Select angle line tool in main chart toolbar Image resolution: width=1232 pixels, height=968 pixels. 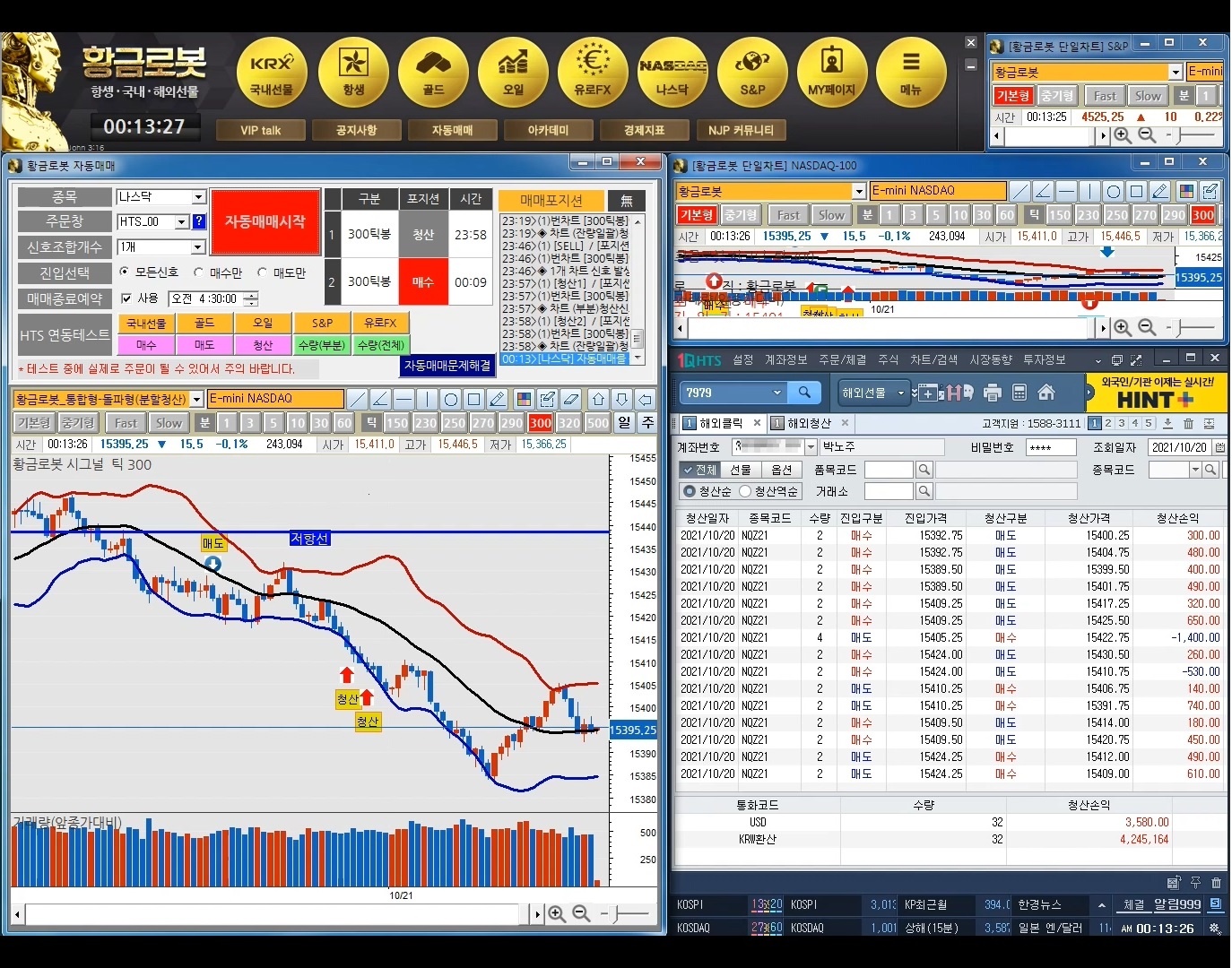click(380, 399)
